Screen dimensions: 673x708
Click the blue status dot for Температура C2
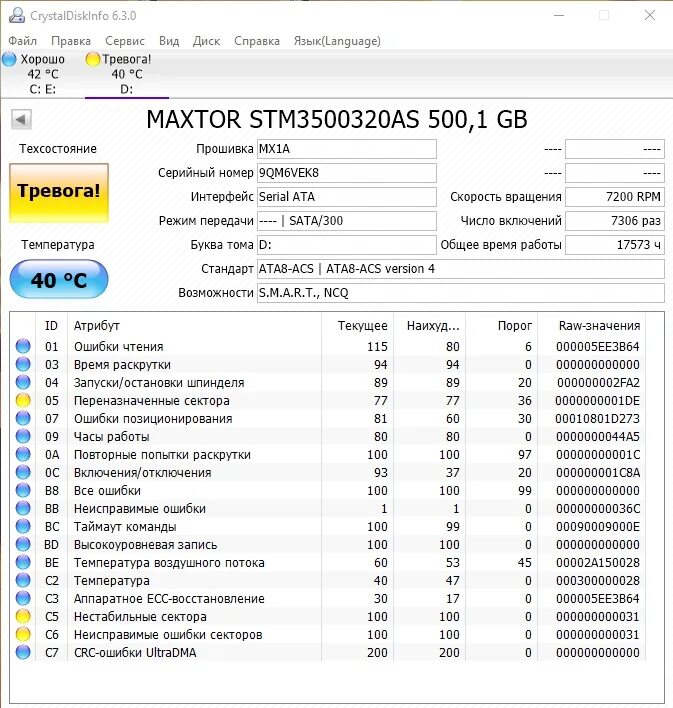coord(23,580)
